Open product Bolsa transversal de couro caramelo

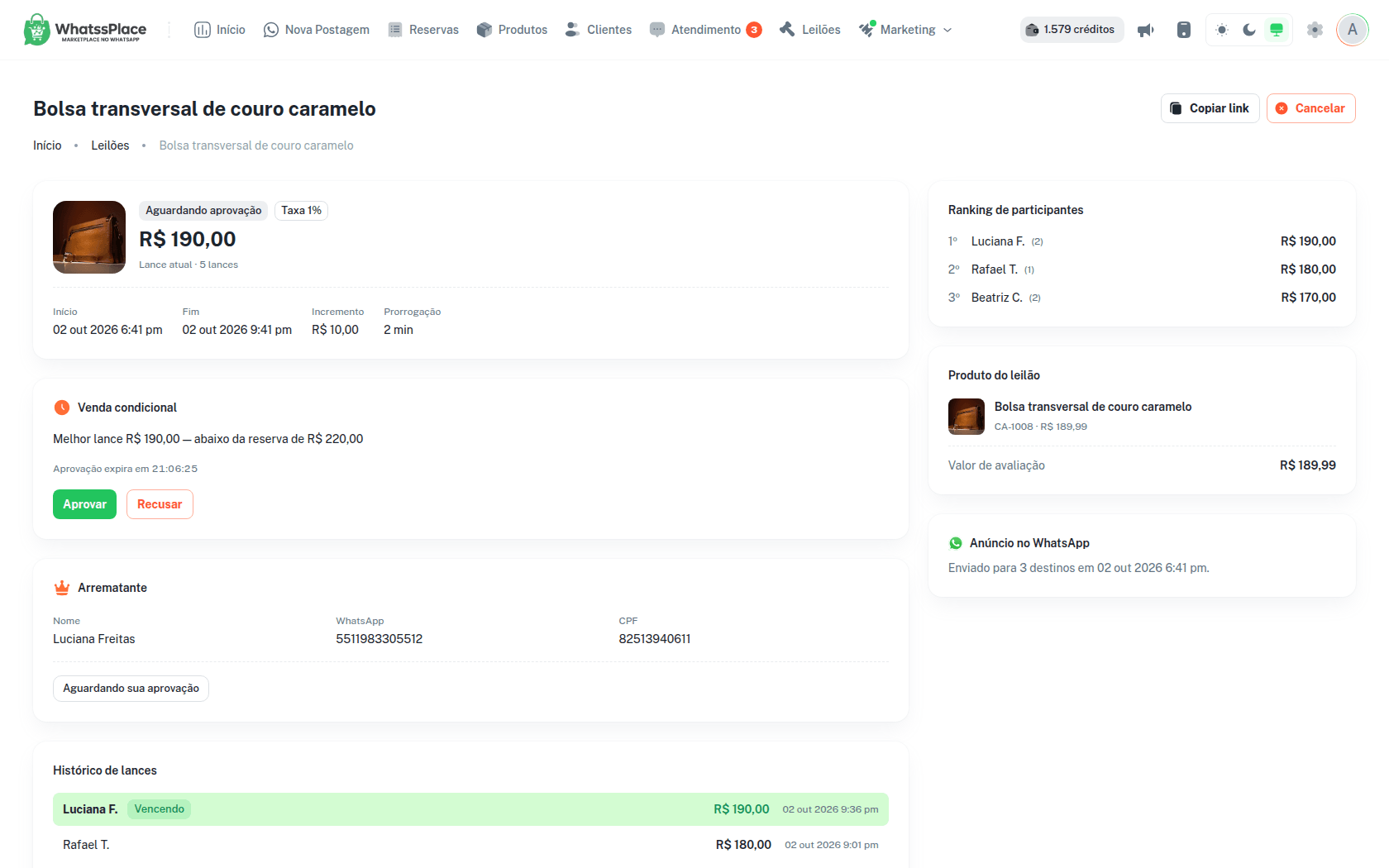[1093, 407]
